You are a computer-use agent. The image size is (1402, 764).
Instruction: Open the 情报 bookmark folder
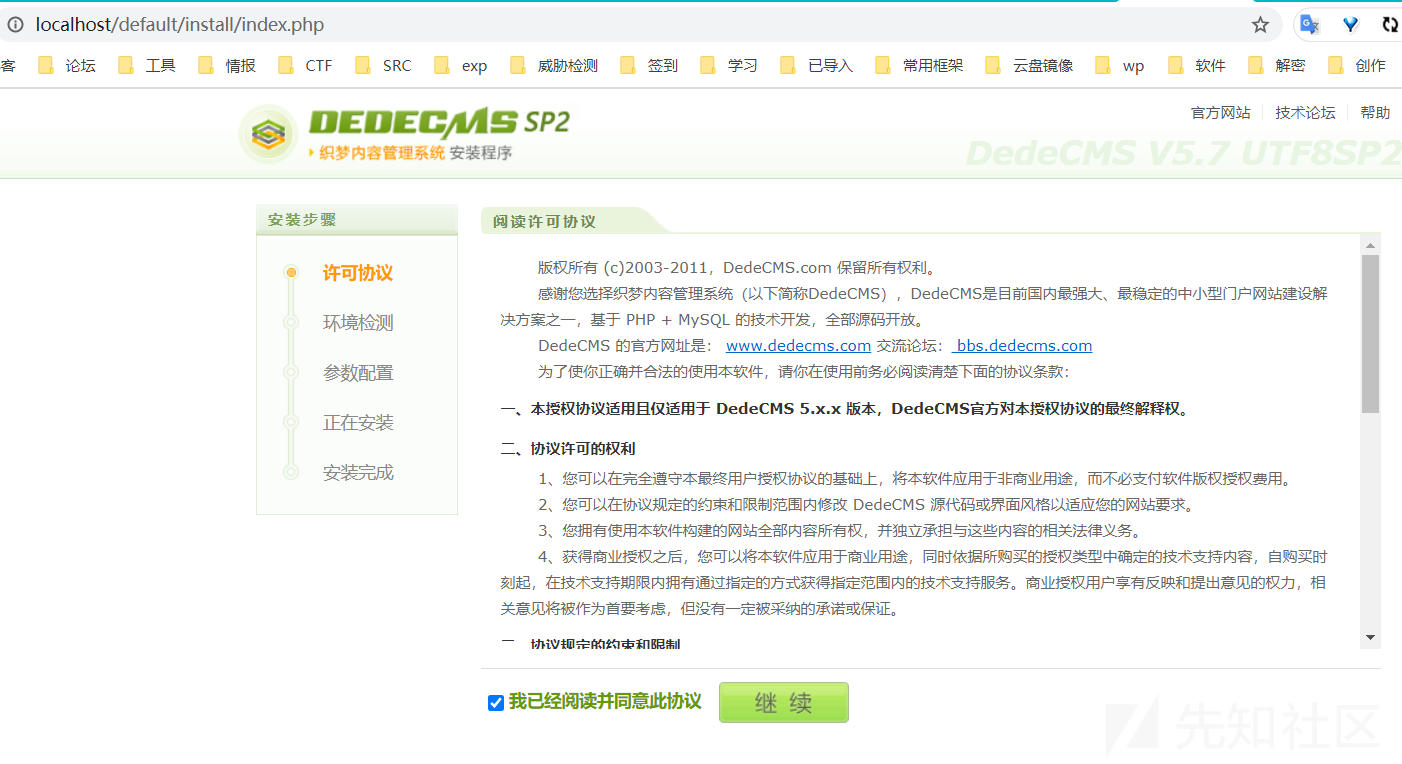click(227, 65)
